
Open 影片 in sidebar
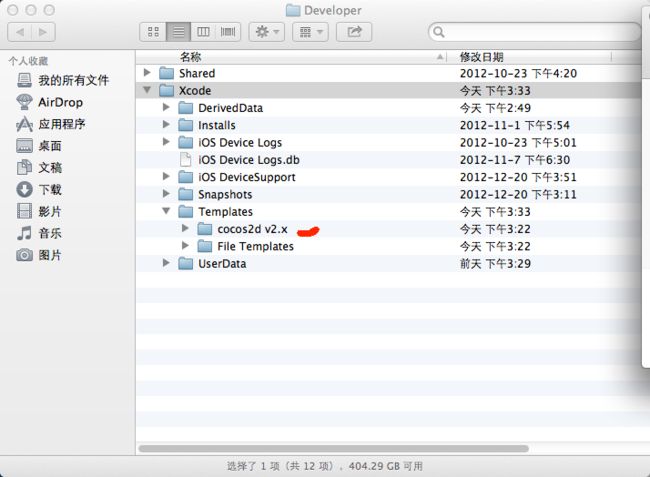pyautogui.click(x=39, y=211)
